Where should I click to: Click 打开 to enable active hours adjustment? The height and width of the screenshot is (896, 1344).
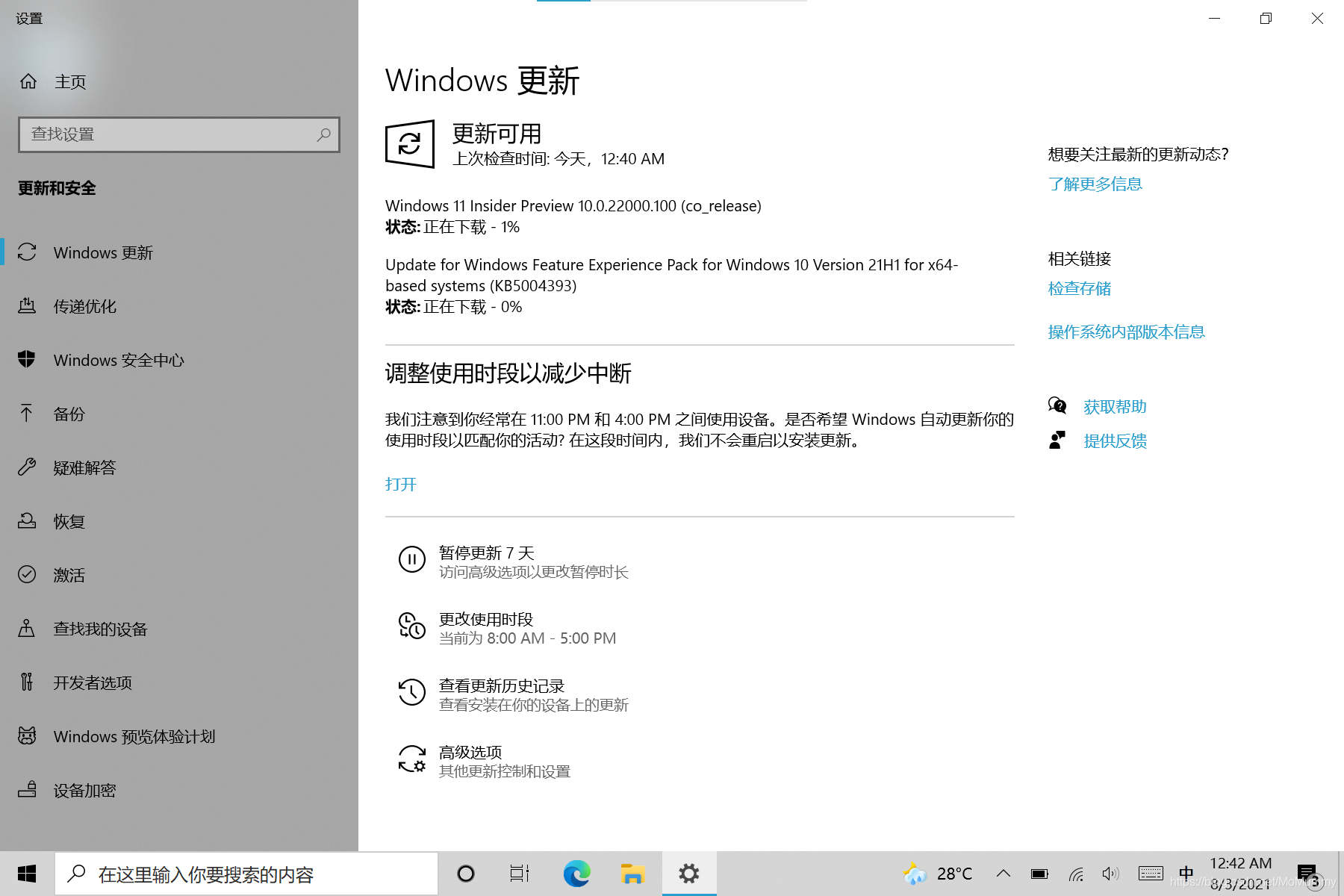[x=401, y=484]
